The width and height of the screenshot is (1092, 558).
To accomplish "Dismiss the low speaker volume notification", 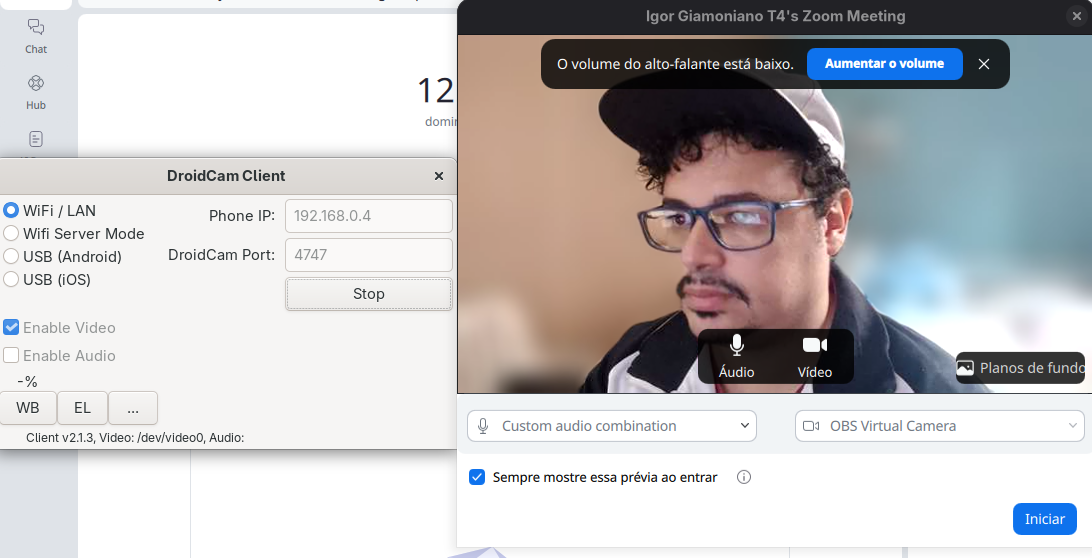I will (x=984, y=64).
